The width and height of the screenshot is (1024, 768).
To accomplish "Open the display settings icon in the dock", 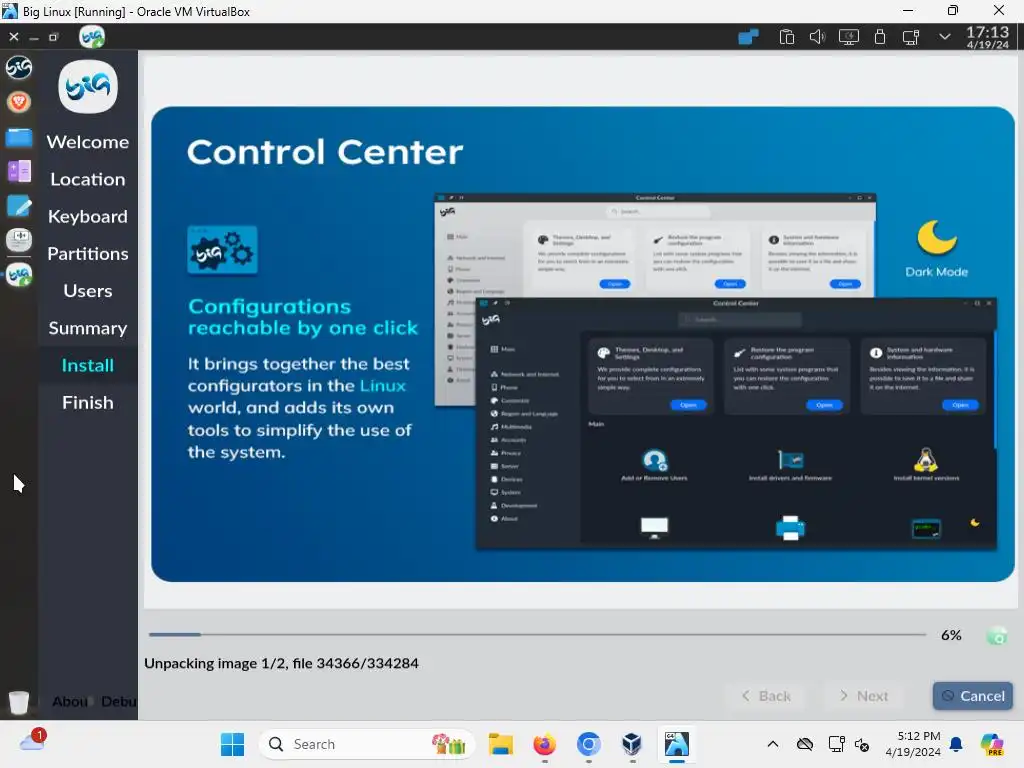I will [x=19, y=240].
